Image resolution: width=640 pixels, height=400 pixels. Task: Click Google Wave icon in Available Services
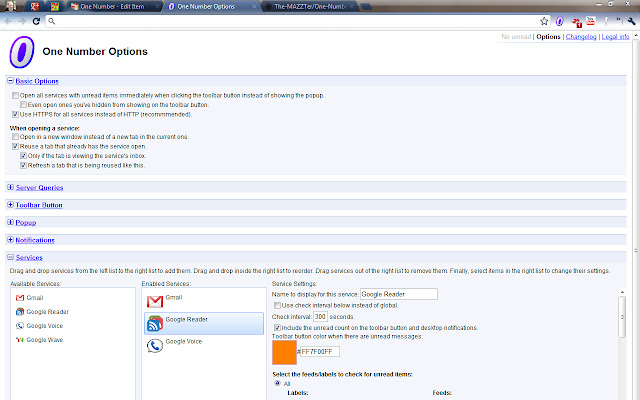[x=20, y=340]
